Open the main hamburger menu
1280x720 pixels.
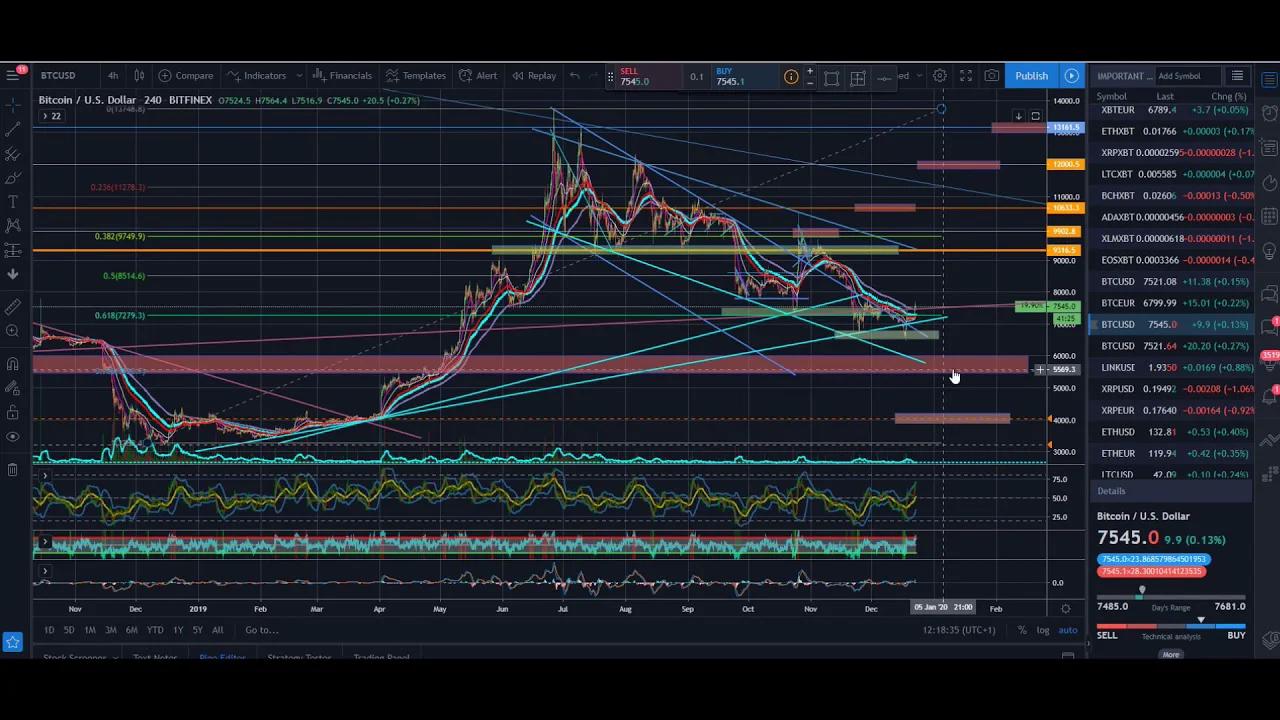coord(12,75)
